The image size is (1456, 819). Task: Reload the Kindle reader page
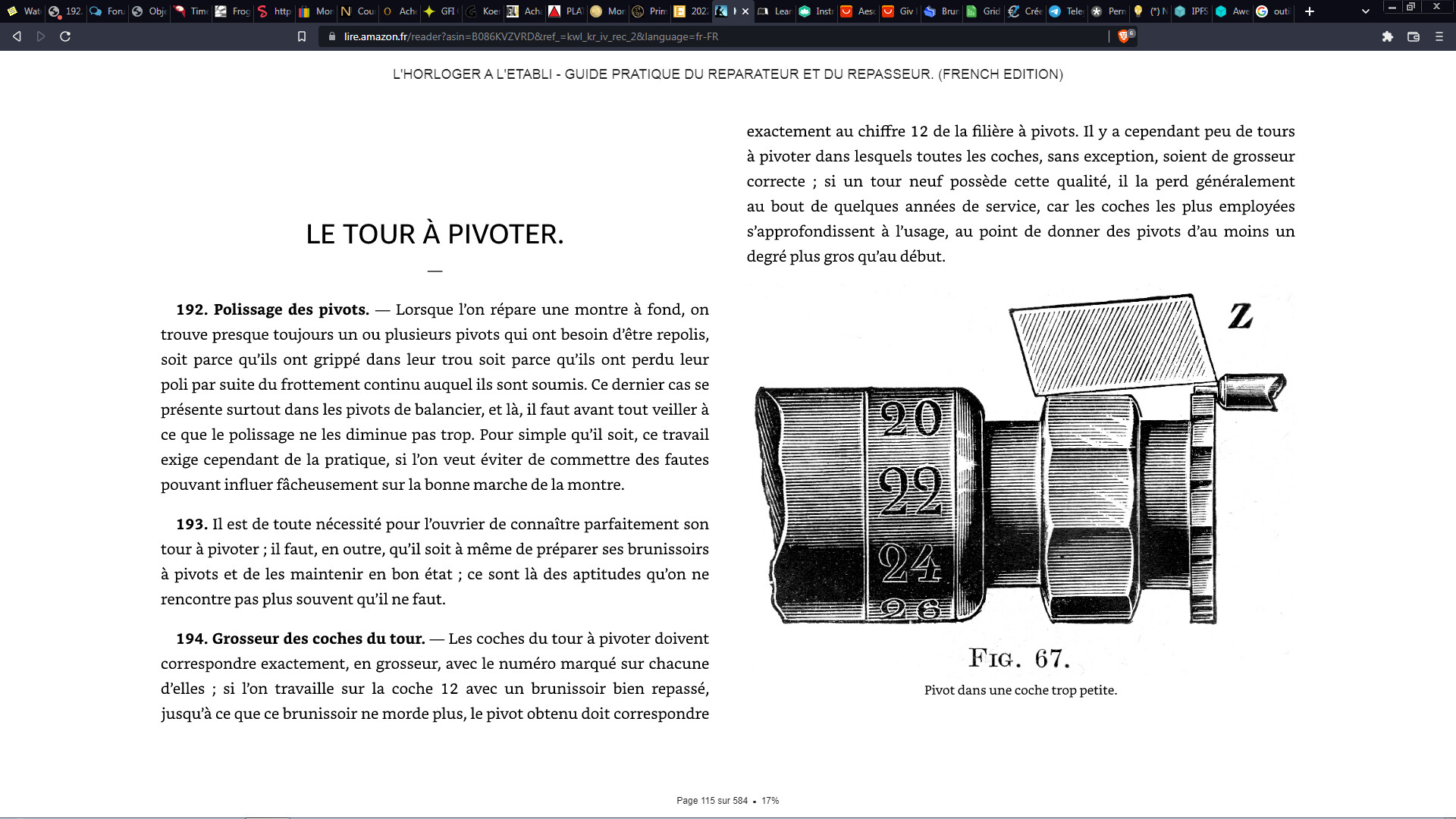pyautogui.click(x=65, y=36)
